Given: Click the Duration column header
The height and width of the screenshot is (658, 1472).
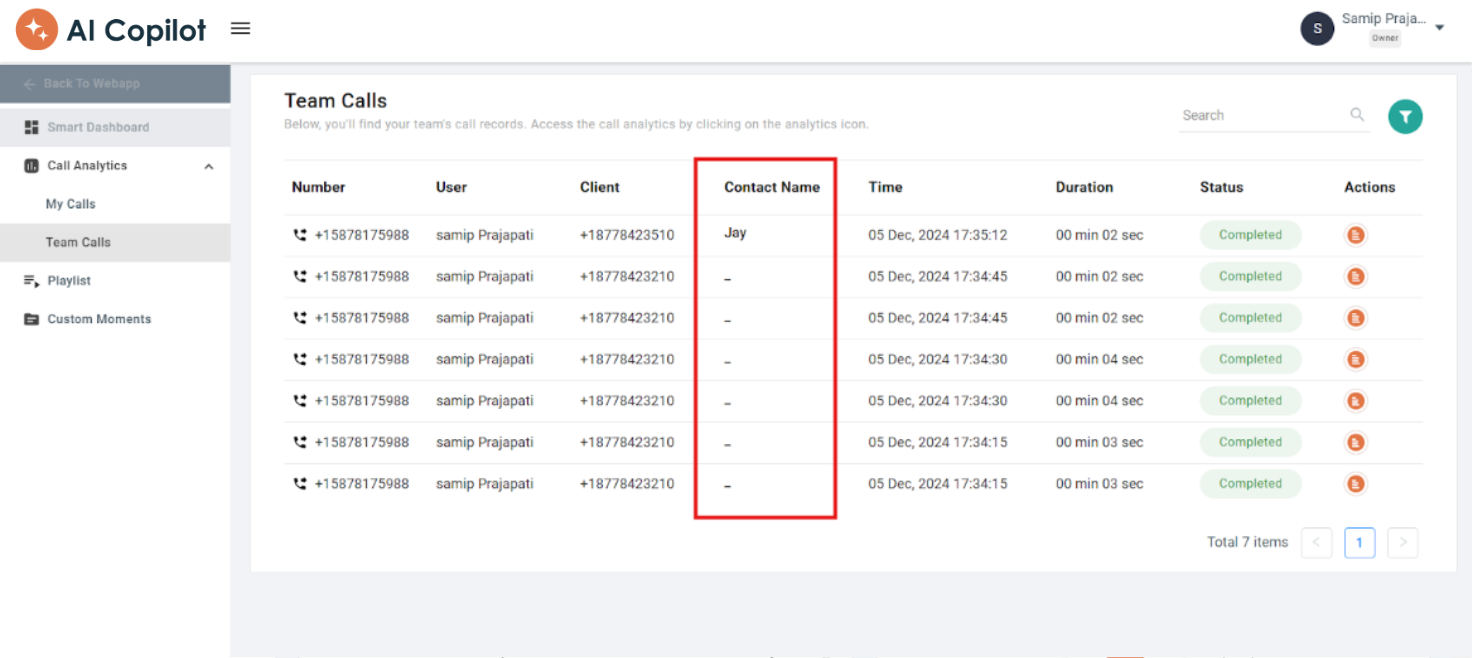Looking at the screenshot, I should 1084,187.
